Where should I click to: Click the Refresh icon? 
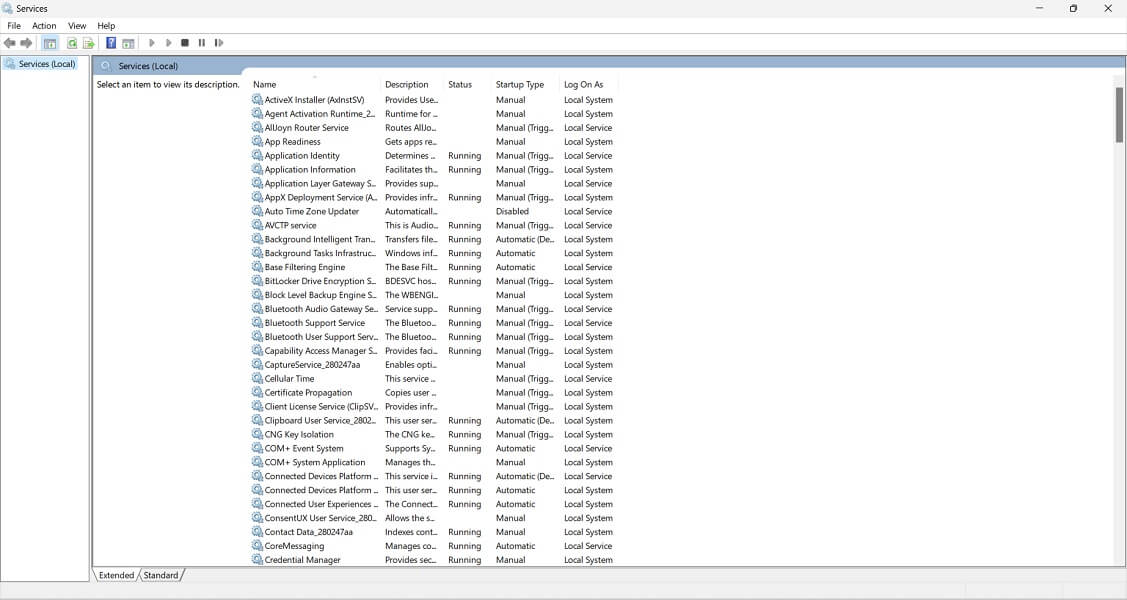point(70,43)
